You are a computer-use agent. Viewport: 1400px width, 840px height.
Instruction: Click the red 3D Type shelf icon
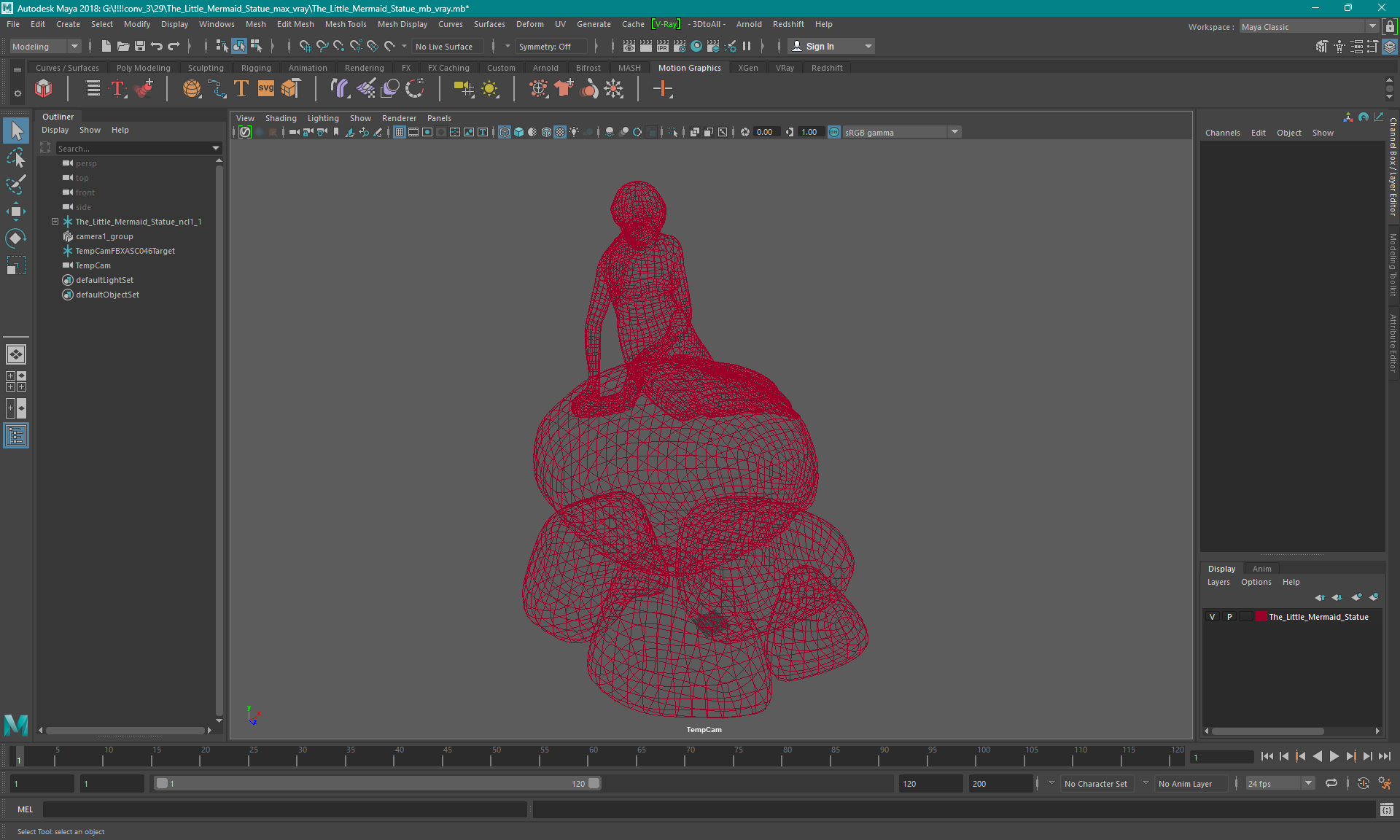click(118, 89)
